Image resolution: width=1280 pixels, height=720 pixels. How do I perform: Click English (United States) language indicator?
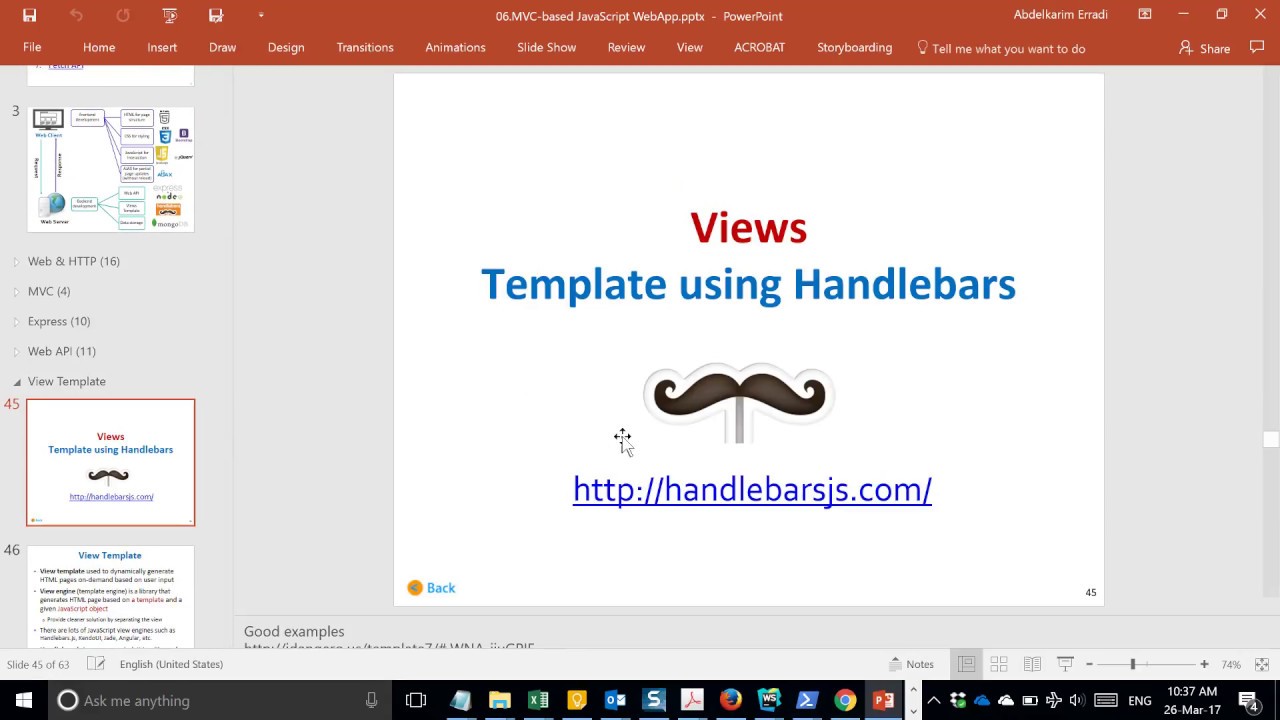point(171,664)
